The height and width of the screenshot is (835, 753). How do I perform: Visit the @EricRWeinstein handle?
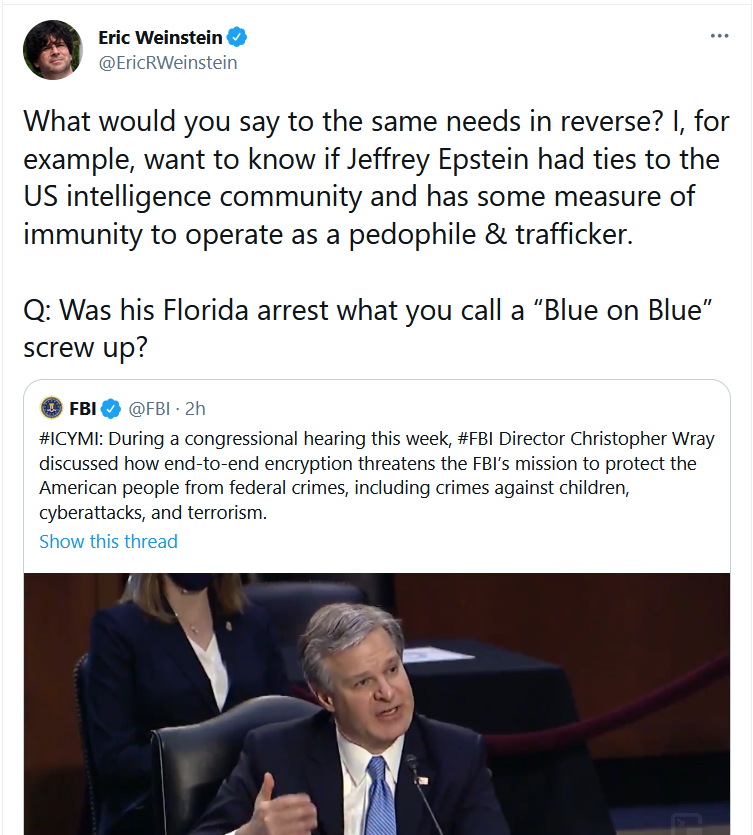(168, 63)
